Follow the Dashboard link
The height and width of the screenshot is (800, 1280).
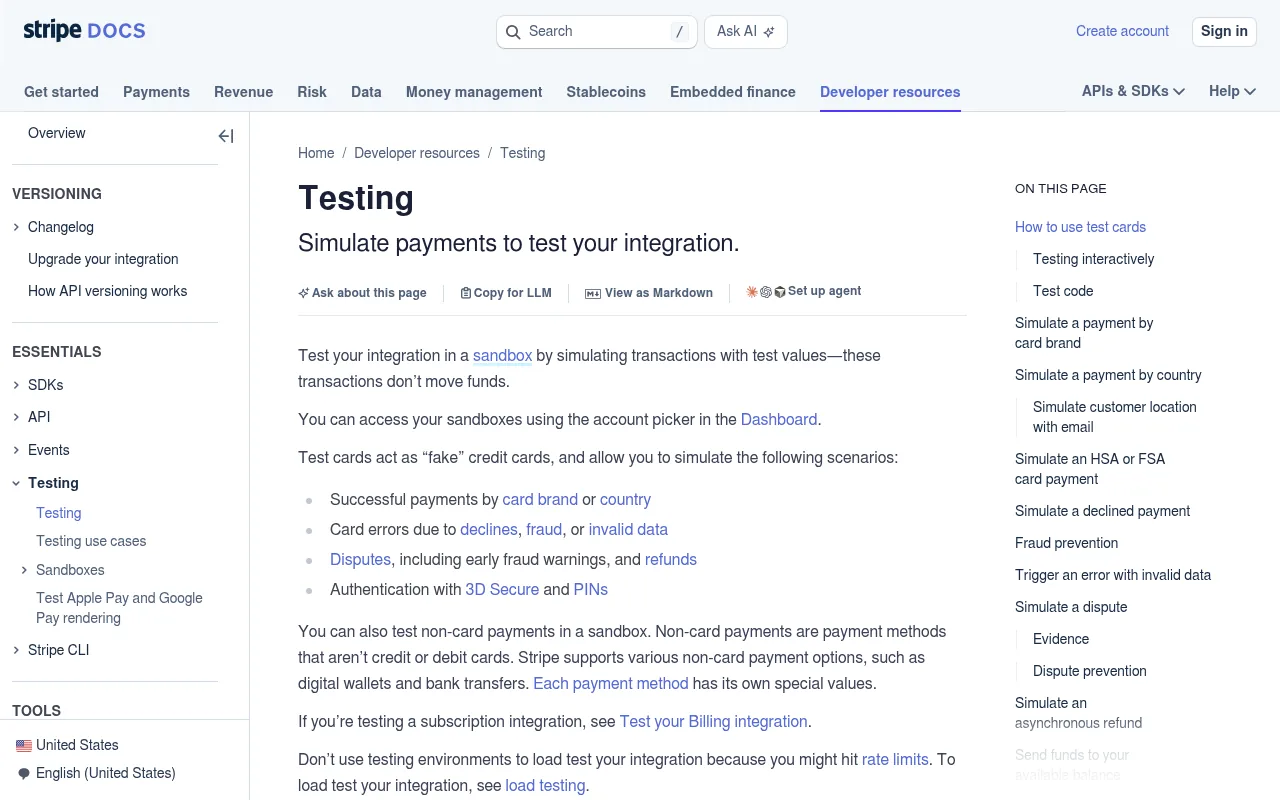click(779, 419)
